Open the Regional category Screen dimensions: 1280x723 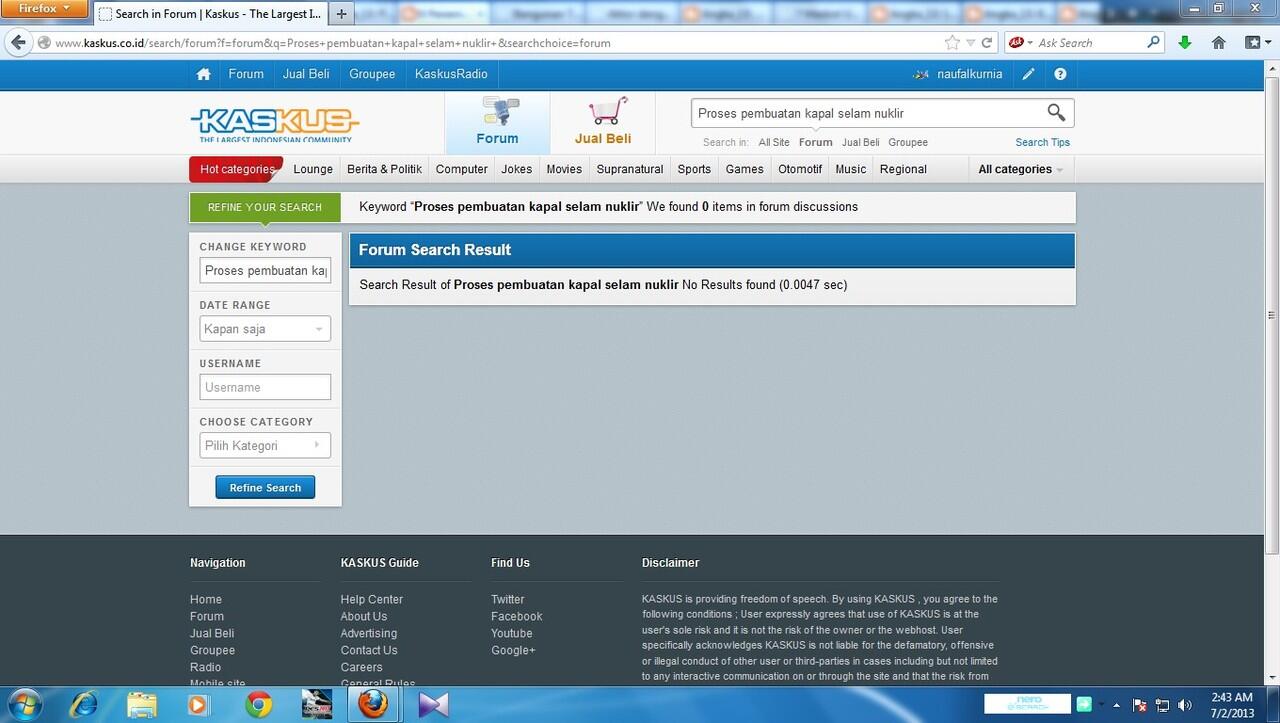click(903, 169)
